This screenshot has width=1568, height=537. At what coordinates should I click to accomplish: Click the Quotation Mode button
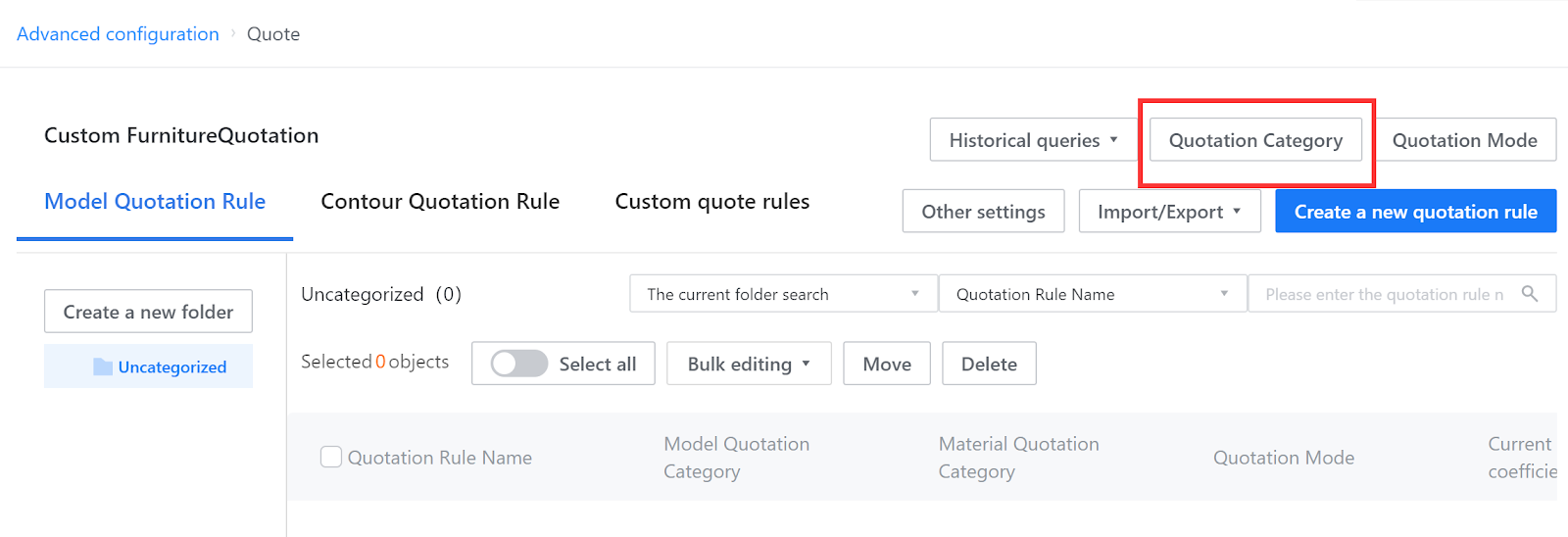[1464, 140]
